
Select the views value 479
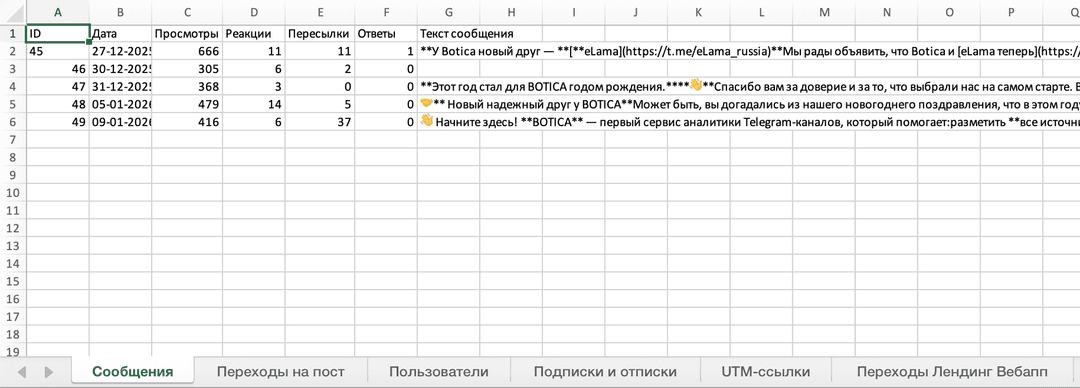187,104
